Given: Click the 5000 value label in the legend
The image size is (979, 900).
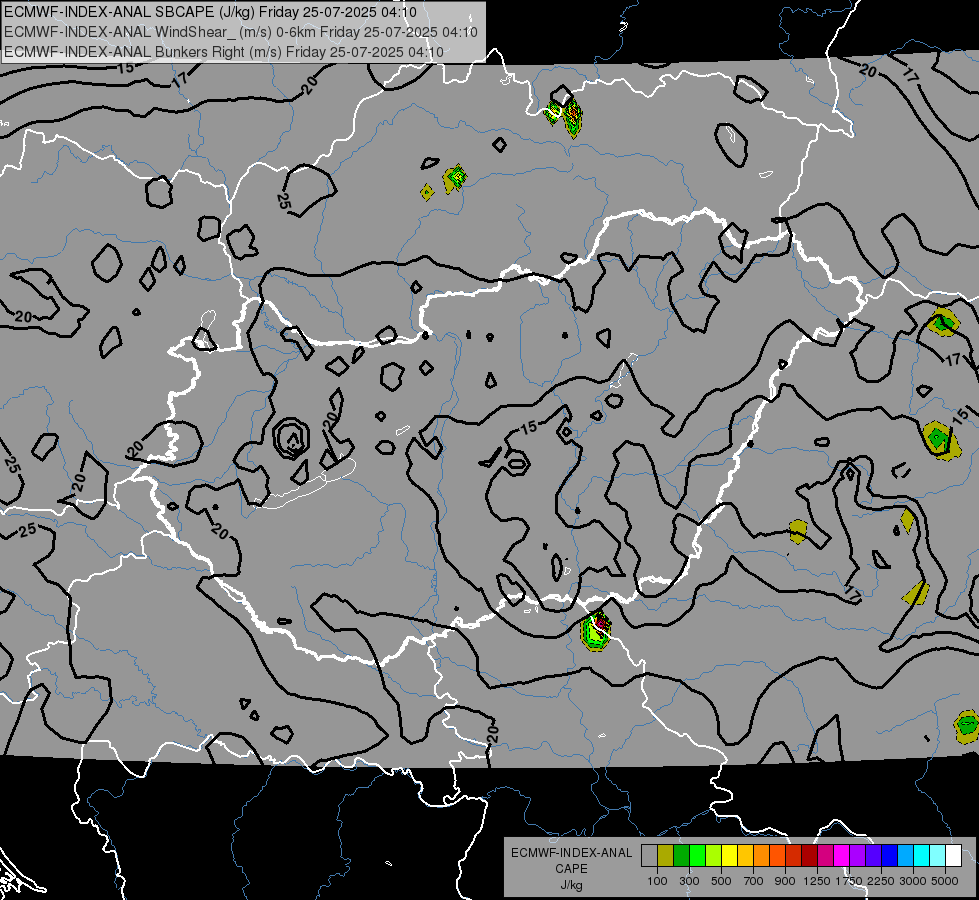Looking at the screenshot, I should tap(945, 881).
